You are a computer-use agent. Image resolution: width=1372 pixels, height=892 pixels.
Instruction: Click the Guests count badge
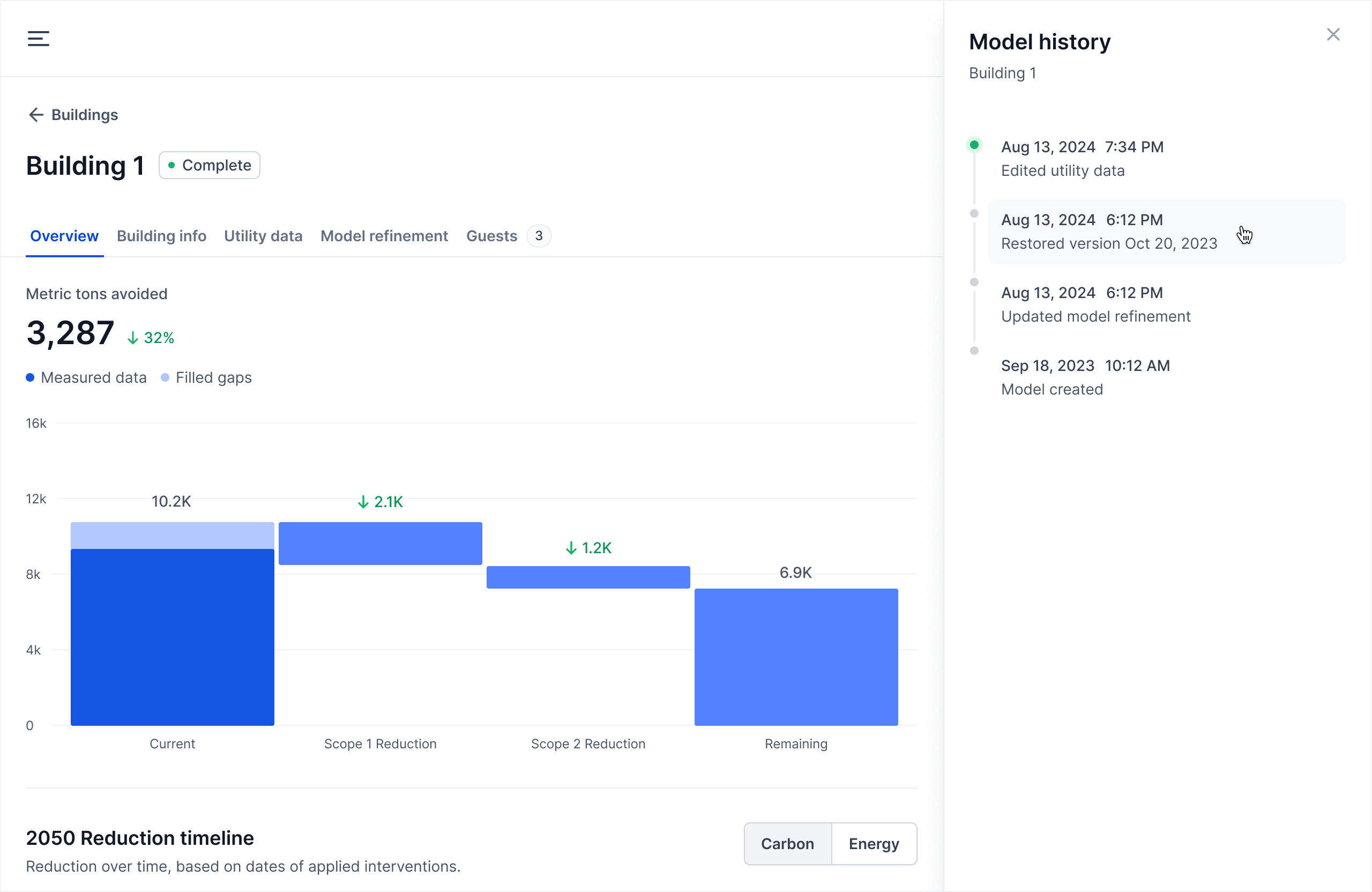(x=539, y=236)
